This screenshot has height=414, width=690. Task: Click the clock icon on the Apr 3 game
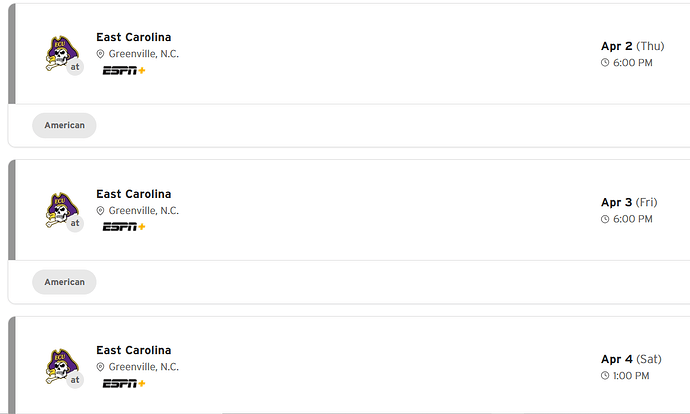[x=605, y=219]
